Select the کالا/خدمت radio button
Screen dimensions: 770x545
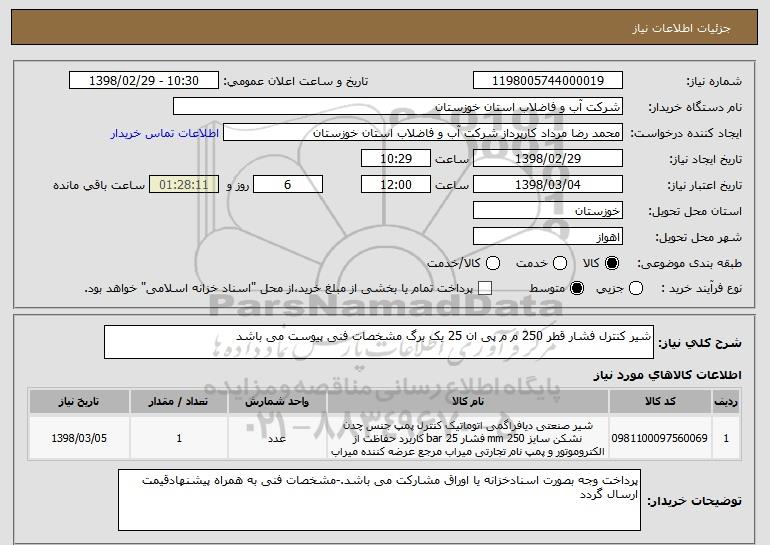(493, 264)
